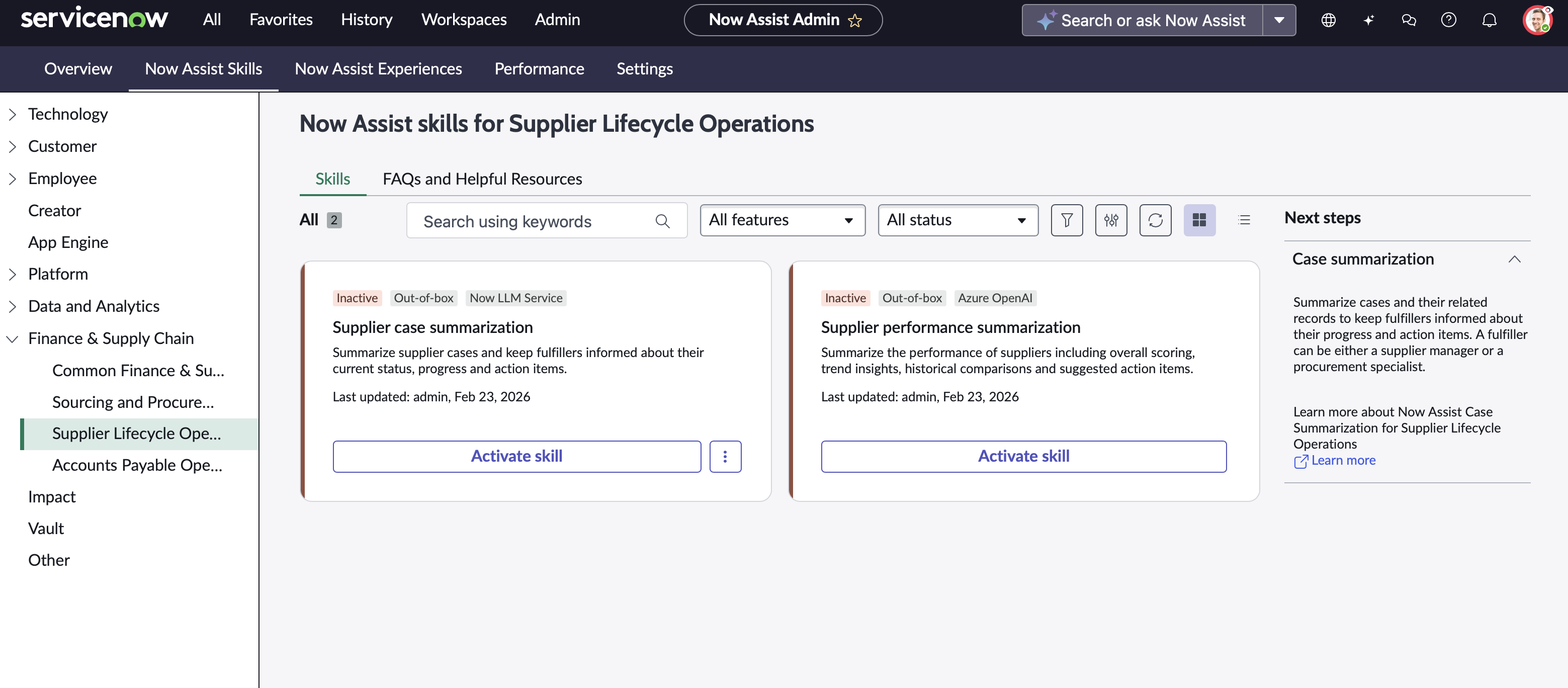Open the chat conversations icon

[1409, 20]
